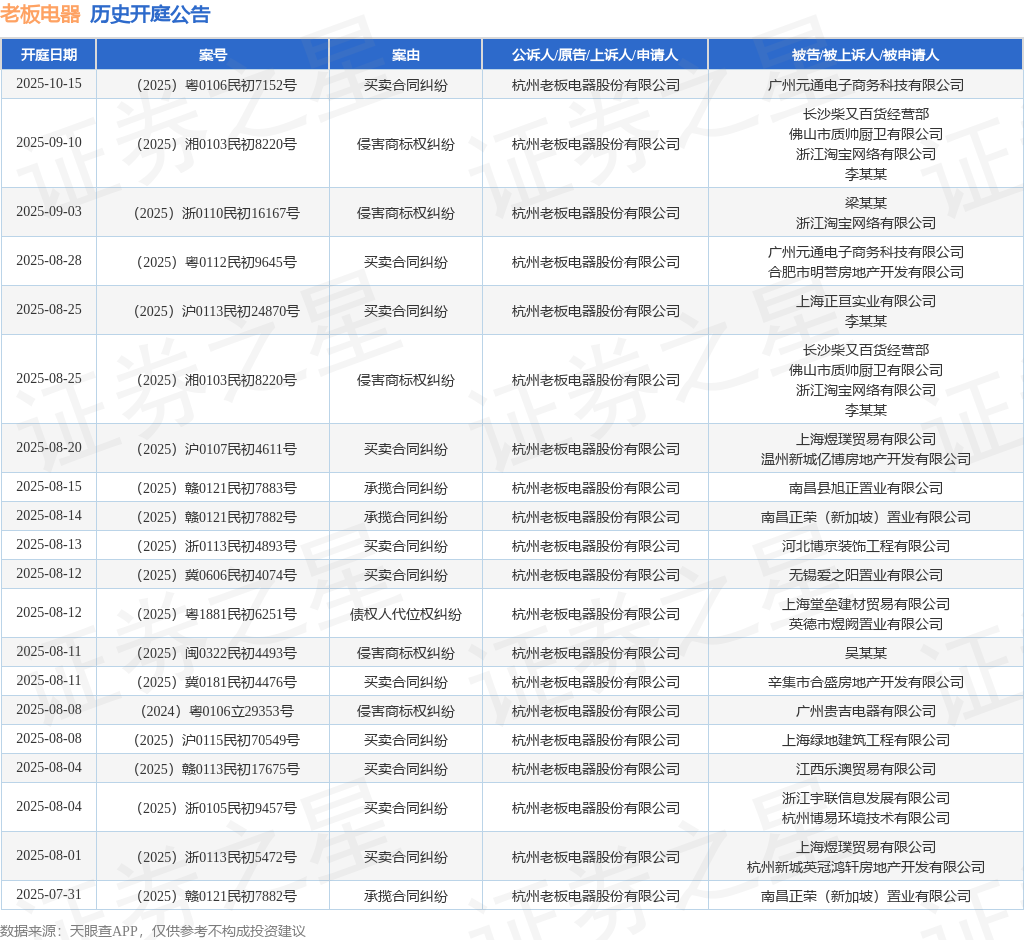Image resolution: width=1024 pixels, height=940 pixels.
Task: Click case number 浙0113民初5472号
Action: point(217,857)
